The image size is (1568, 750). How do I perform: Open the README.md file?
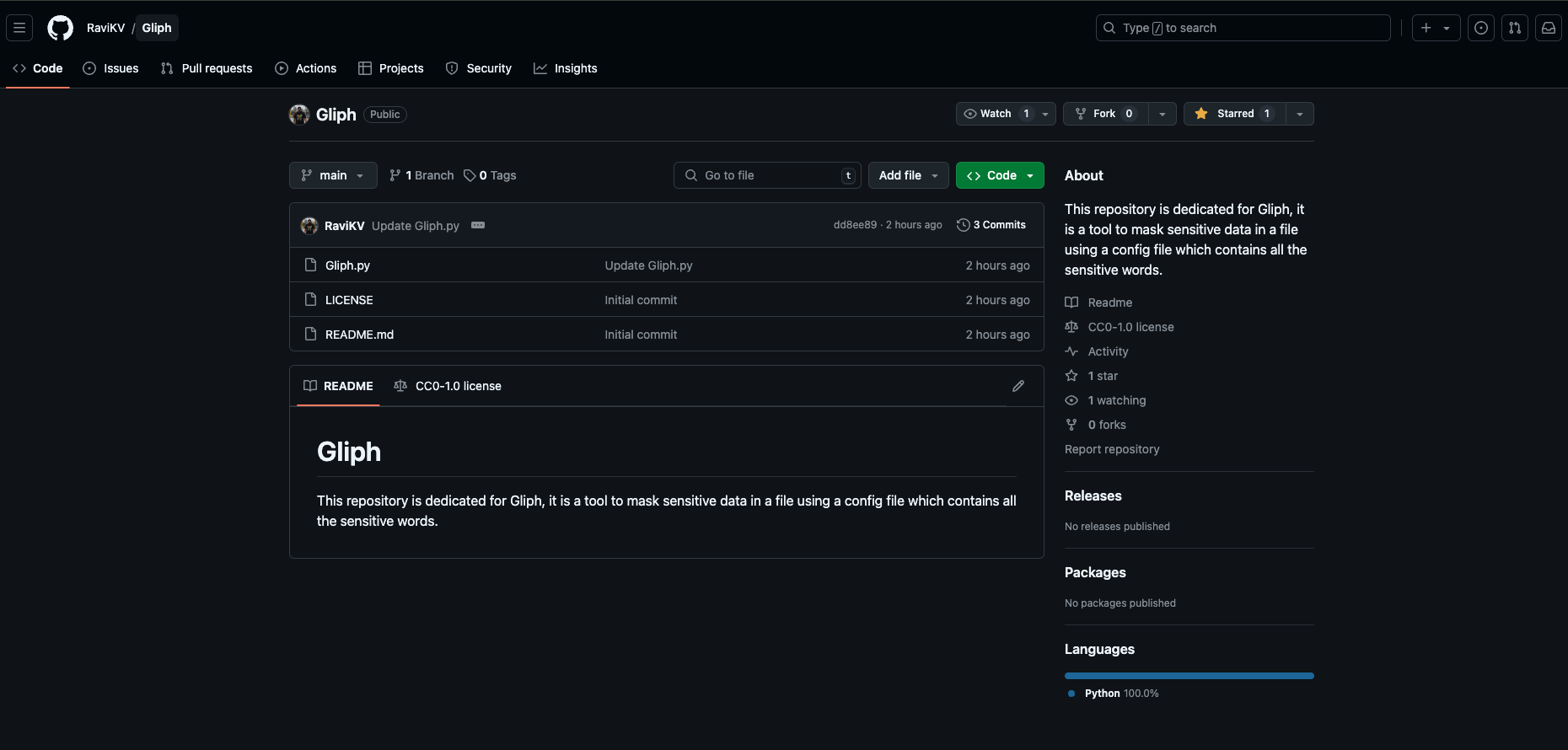click(x=359, y=335)
